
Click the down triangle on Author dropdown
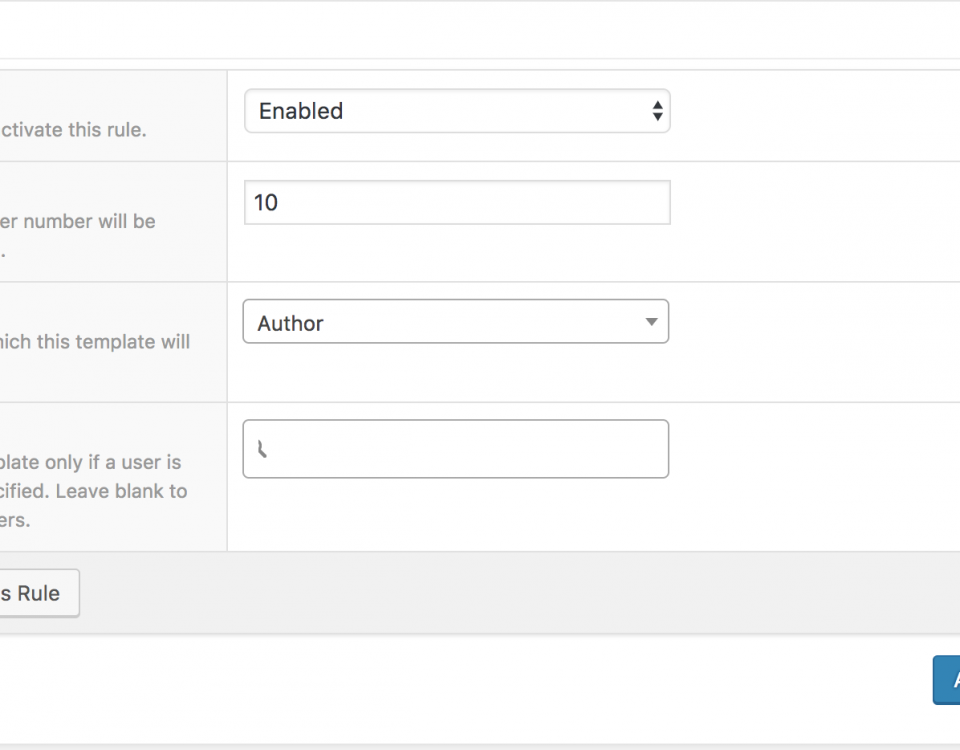tap(651, 321)
